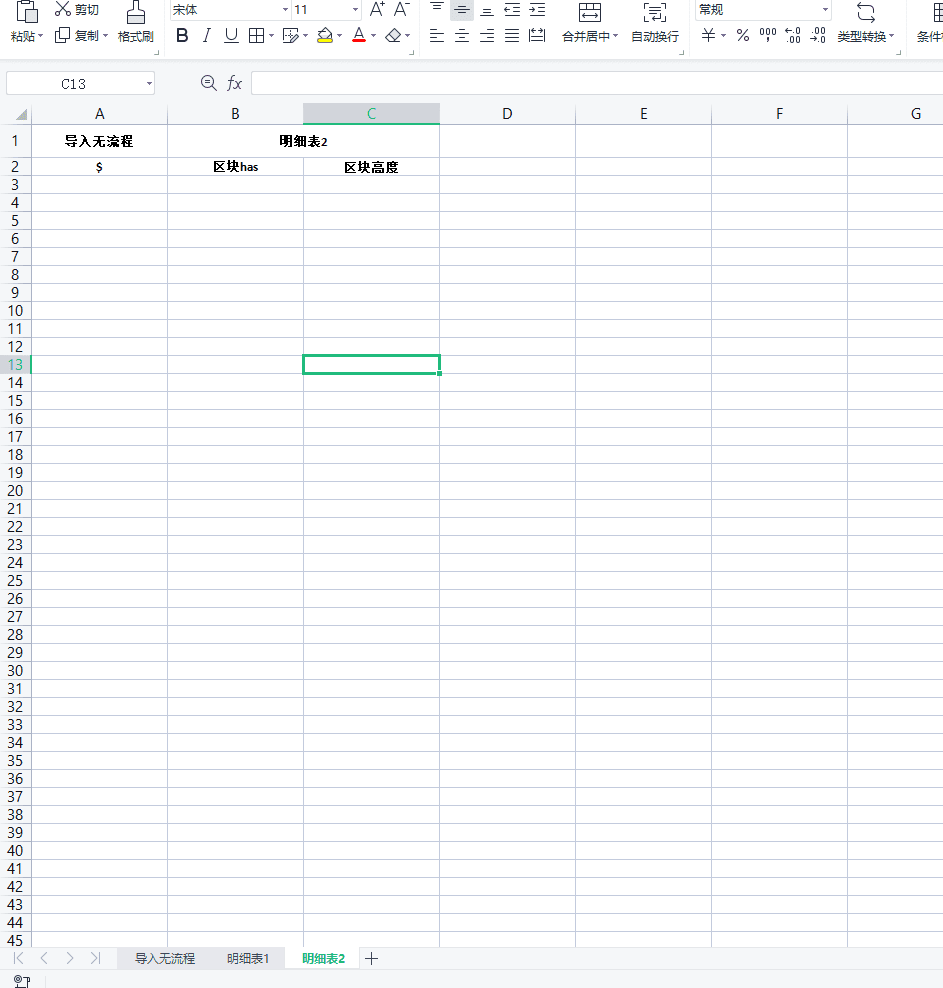The width and height of the screenshot is (943, 988).
Task: Switch to sheet tab 导入无流程
Action: click(x=165, y=958)
